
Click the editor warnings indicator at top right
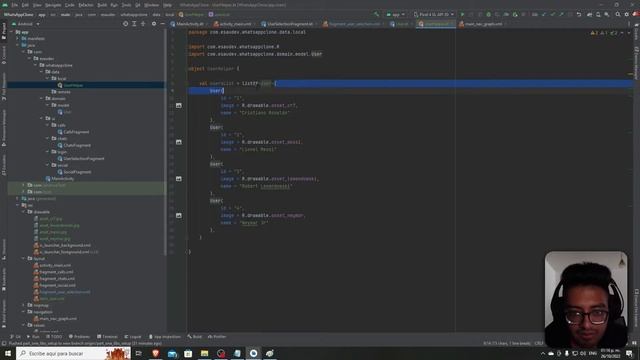click(x=604, y=33)
